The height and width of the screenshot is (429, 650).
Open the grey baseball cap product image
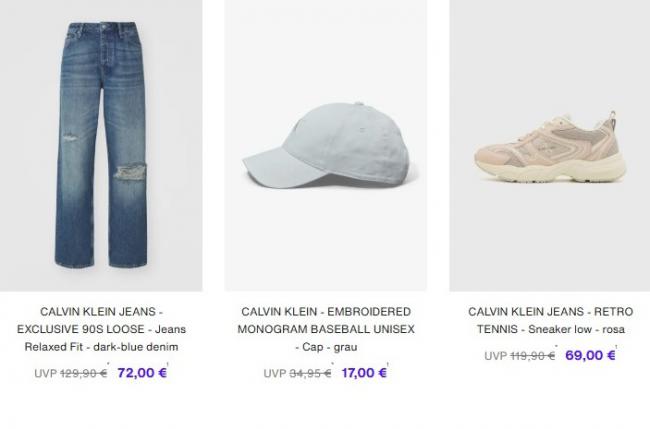pyautogui.click(x=326, y=145)
